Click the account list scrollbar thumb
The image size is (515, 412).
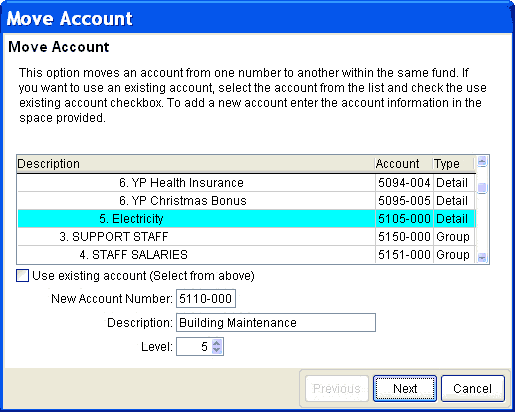(x=482, y=188)
